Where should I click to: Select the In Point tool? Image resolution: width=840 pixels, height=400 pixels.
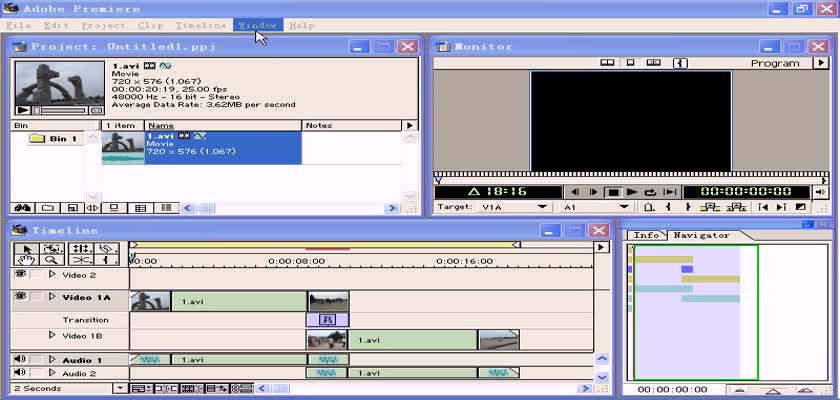[x=108, y=260]
